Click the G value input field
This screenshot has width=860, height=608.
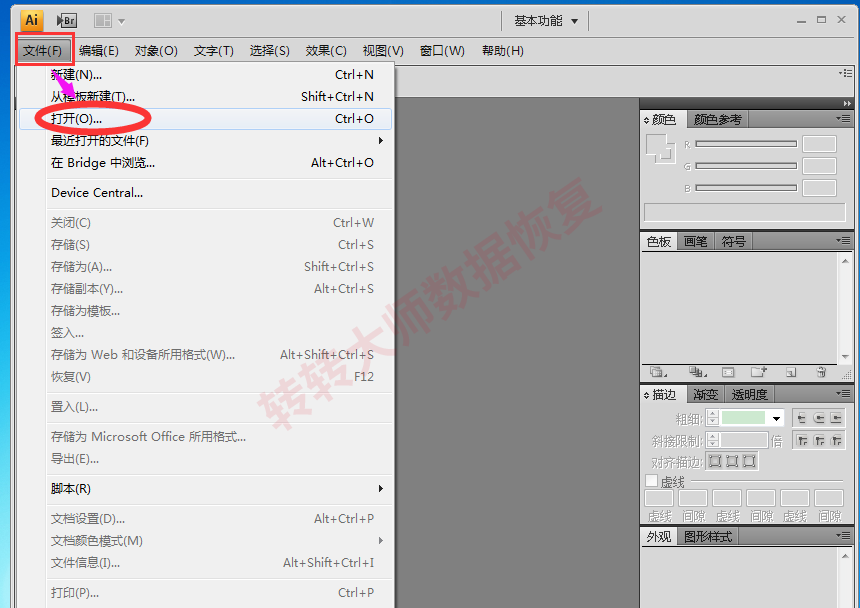(x=819, y=166)
